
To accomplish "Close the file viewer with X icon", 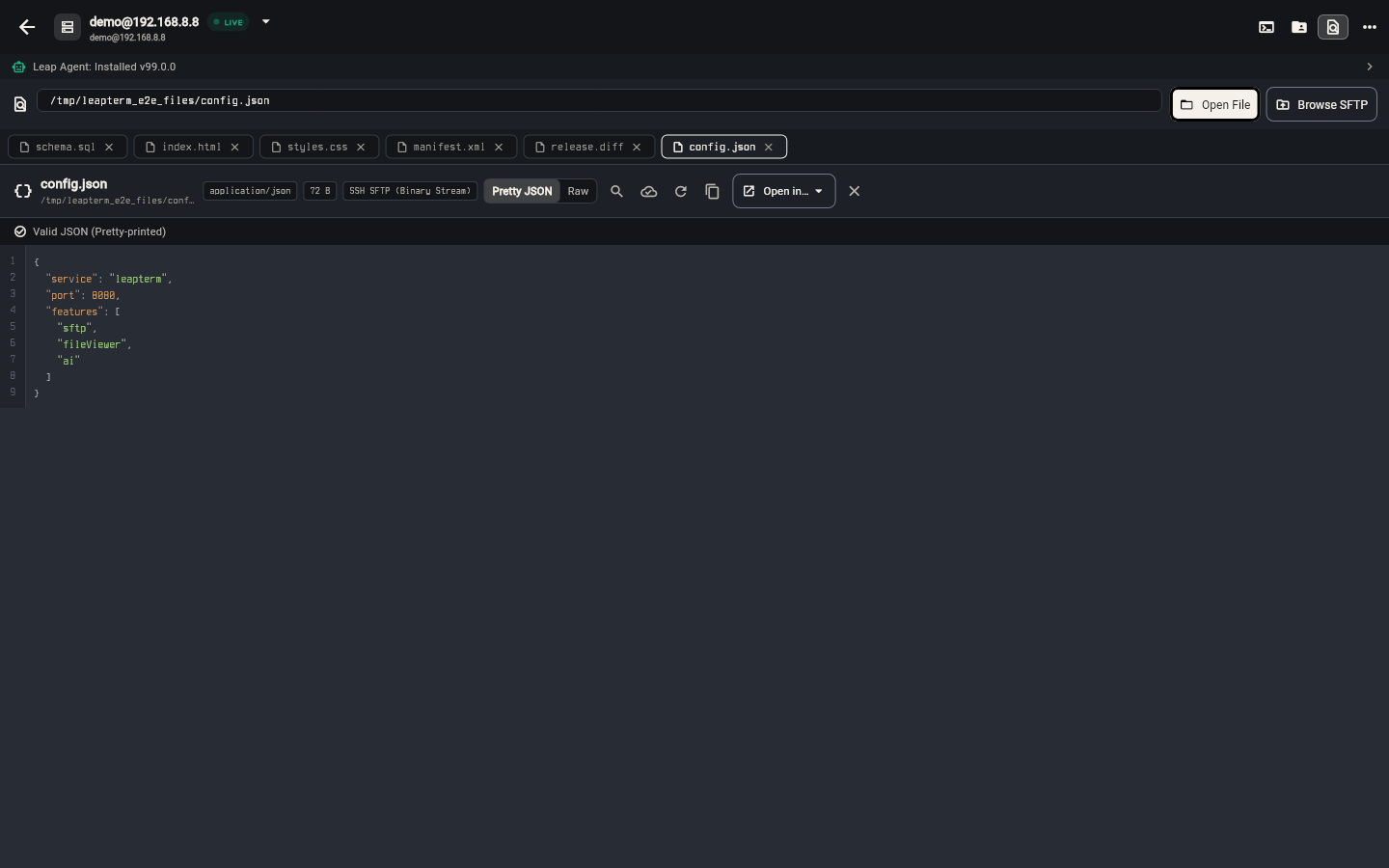I will 855,191.
